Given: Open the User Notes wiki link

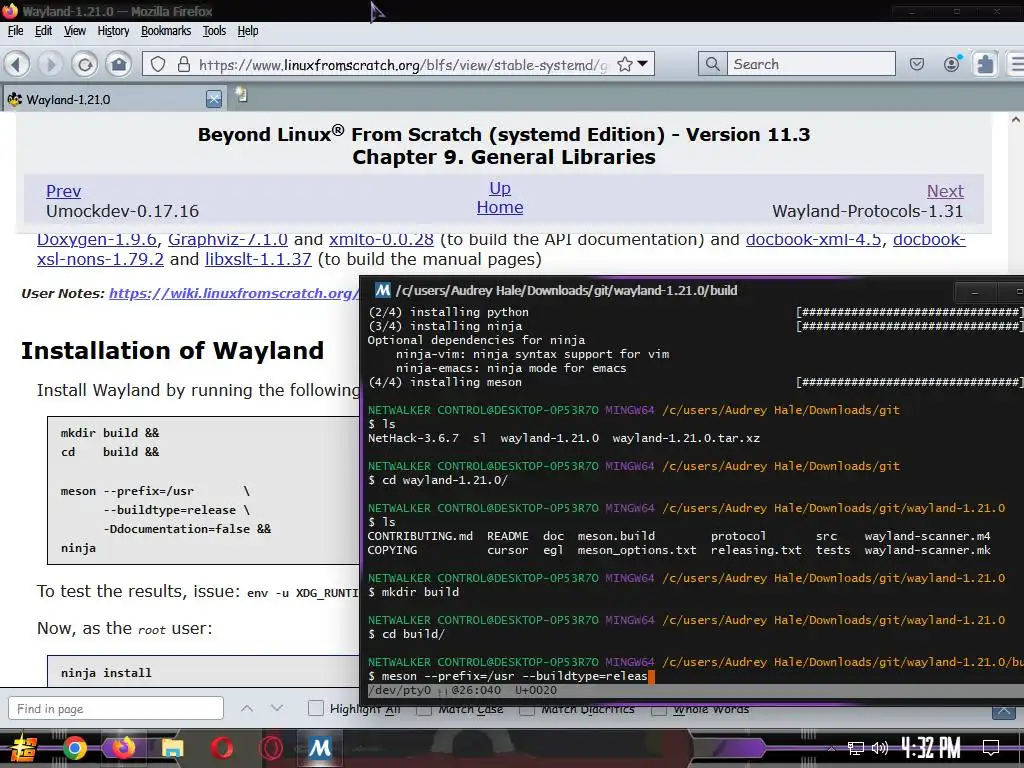Looking at the screenshot, I should 233,293.
